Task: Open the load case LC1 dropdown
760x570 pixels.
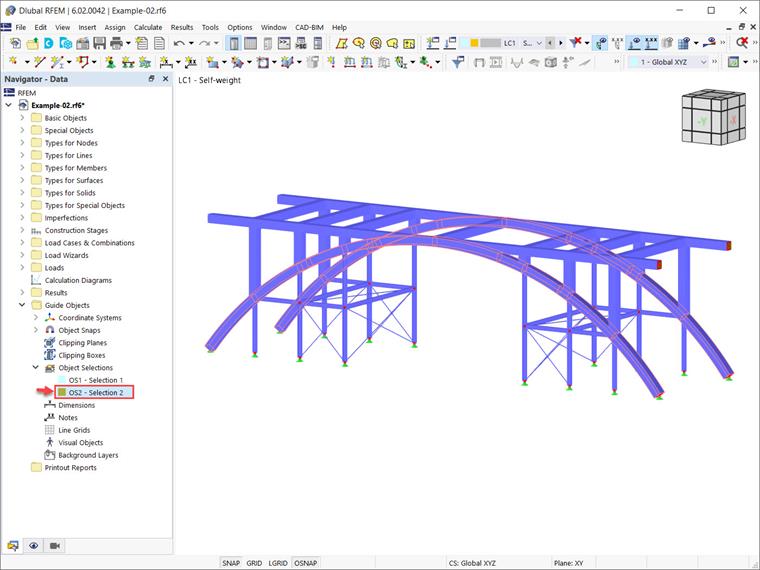Action: [x=539, y=43]
